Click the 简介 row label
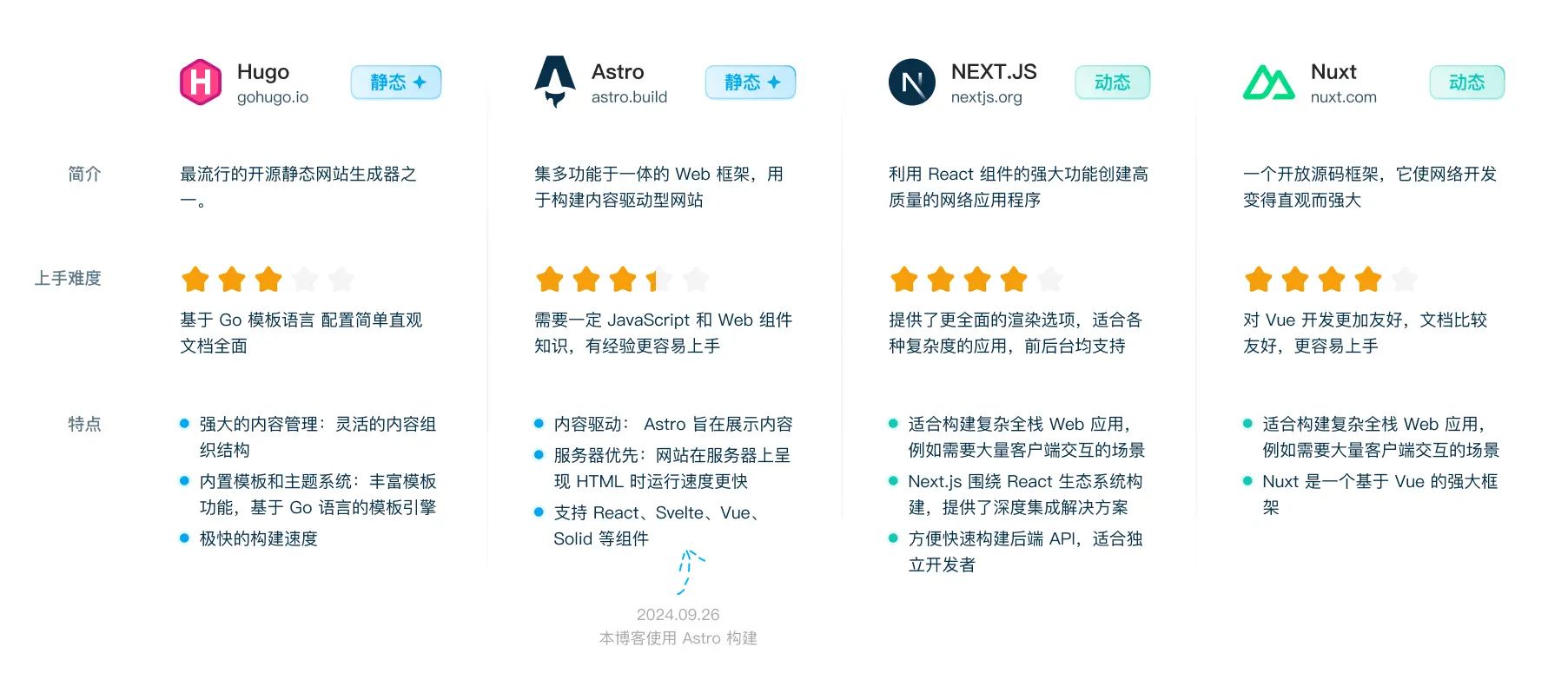The width and height of the screenshot is (1568, 680). (84, 174)
